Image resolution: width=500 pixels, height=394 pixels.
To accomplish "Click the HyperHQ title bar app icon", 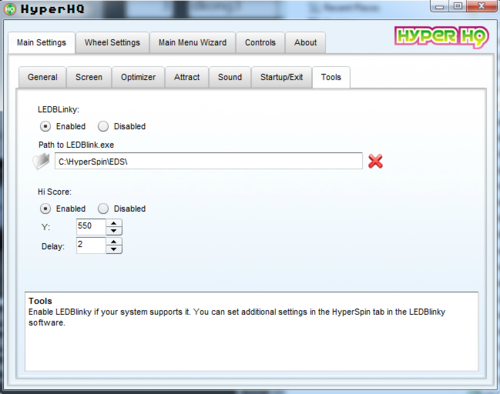I will 10,9.
